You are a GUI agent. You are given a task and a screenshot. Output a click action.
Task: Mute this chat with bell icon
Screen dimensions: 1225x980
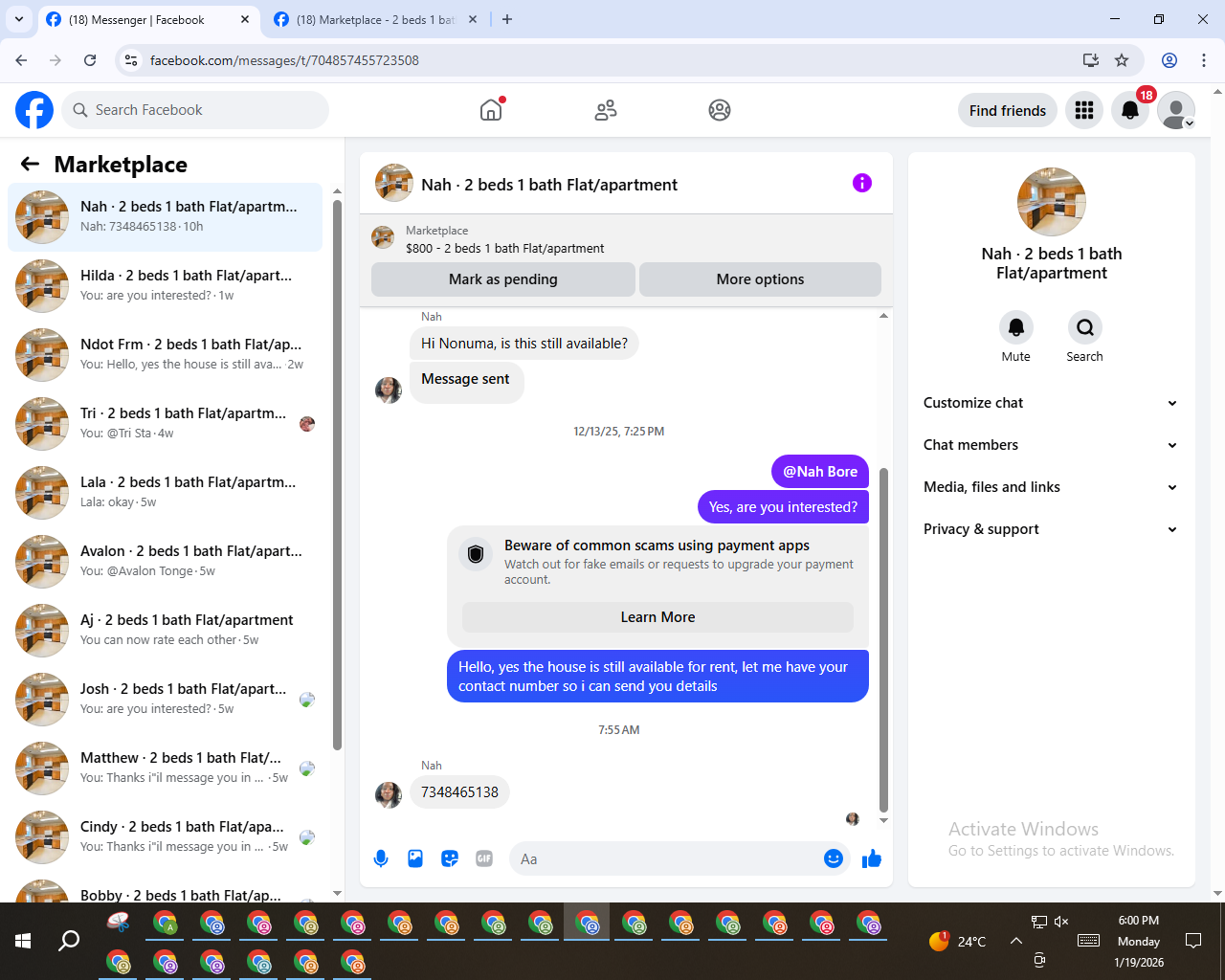coord(1016,327)
